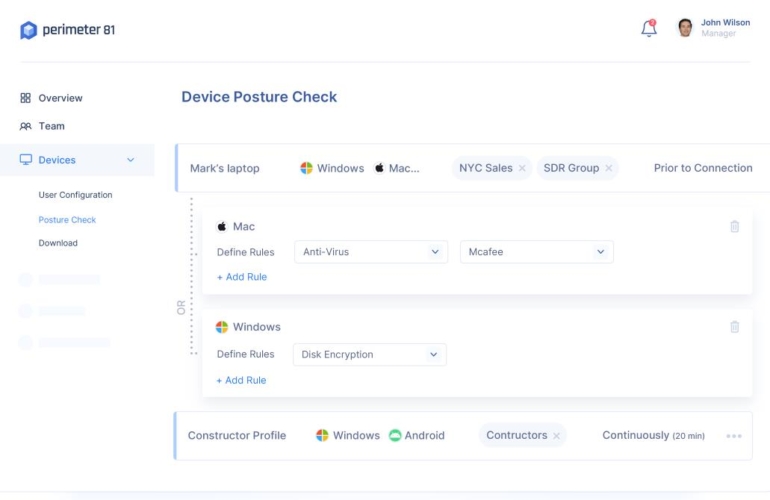
Task: Click the notification bell icon
Action: tap(649, 28)
